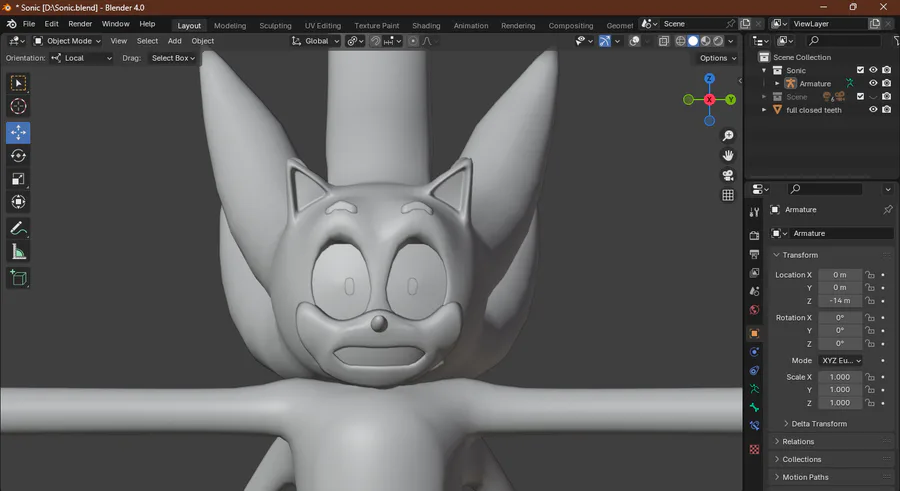The image size is (900, 491).
Task: Select the Add Cube tool
Action: click(x=18, y=278)
